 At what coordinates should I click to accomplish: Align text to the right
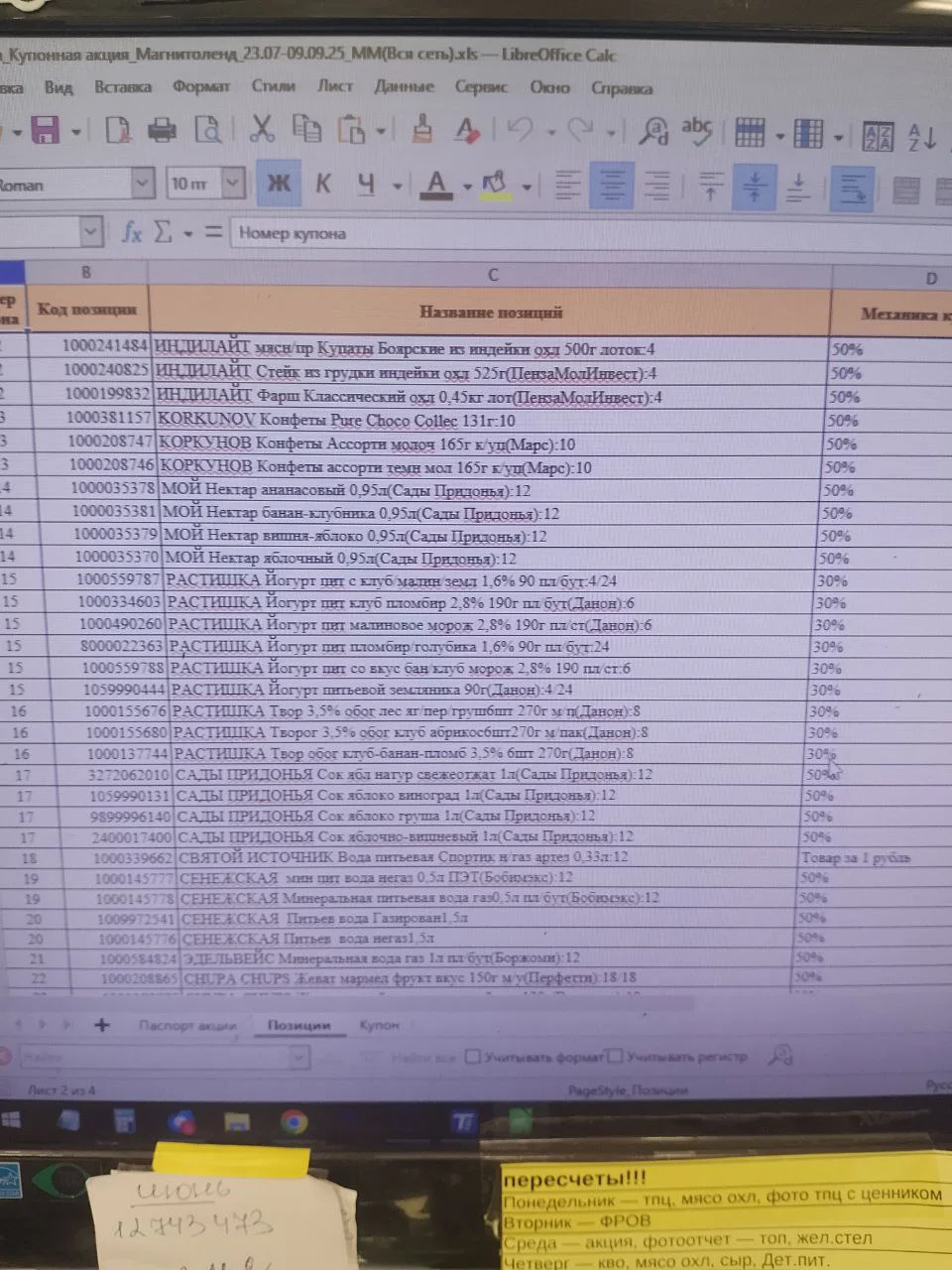click(x=656, y=185)
